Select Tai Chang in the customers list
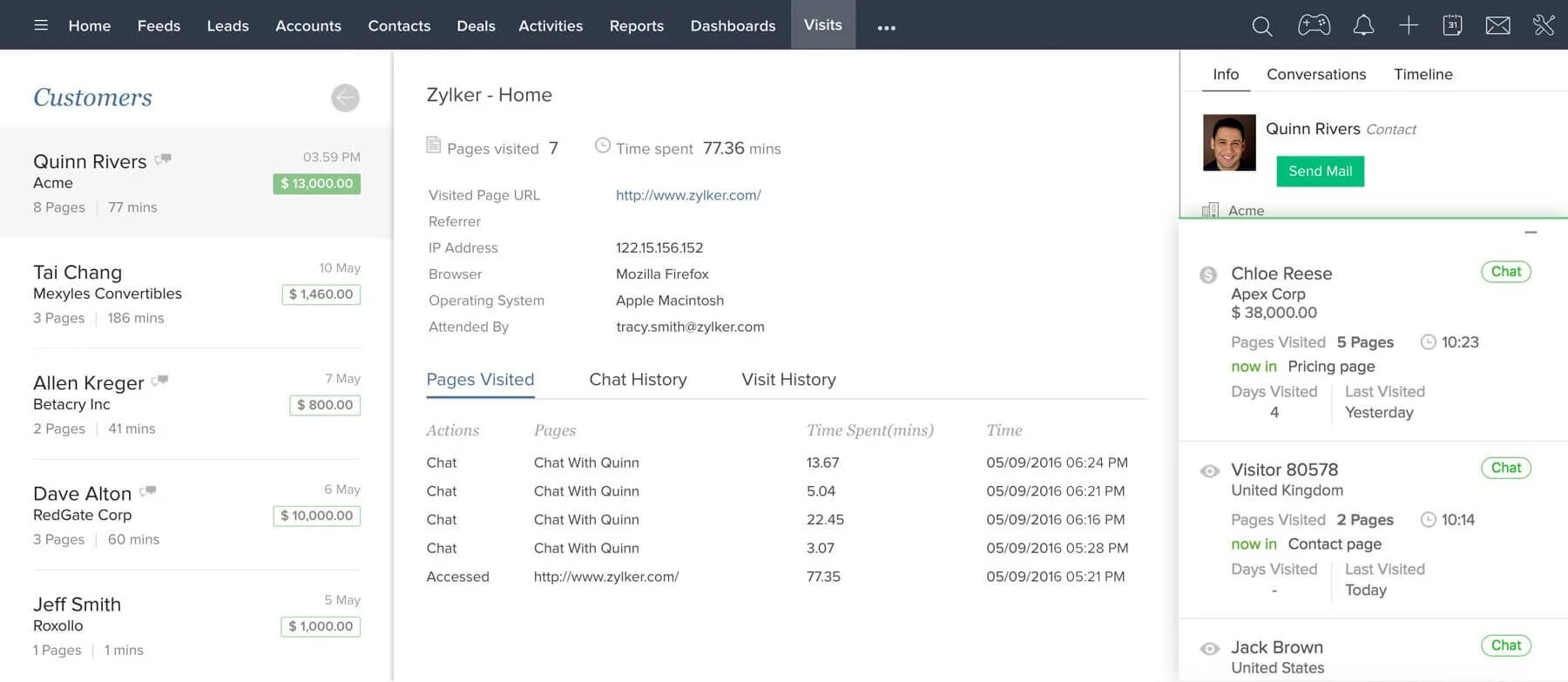This screenshot has width=1568, height=682. point(197,294)
